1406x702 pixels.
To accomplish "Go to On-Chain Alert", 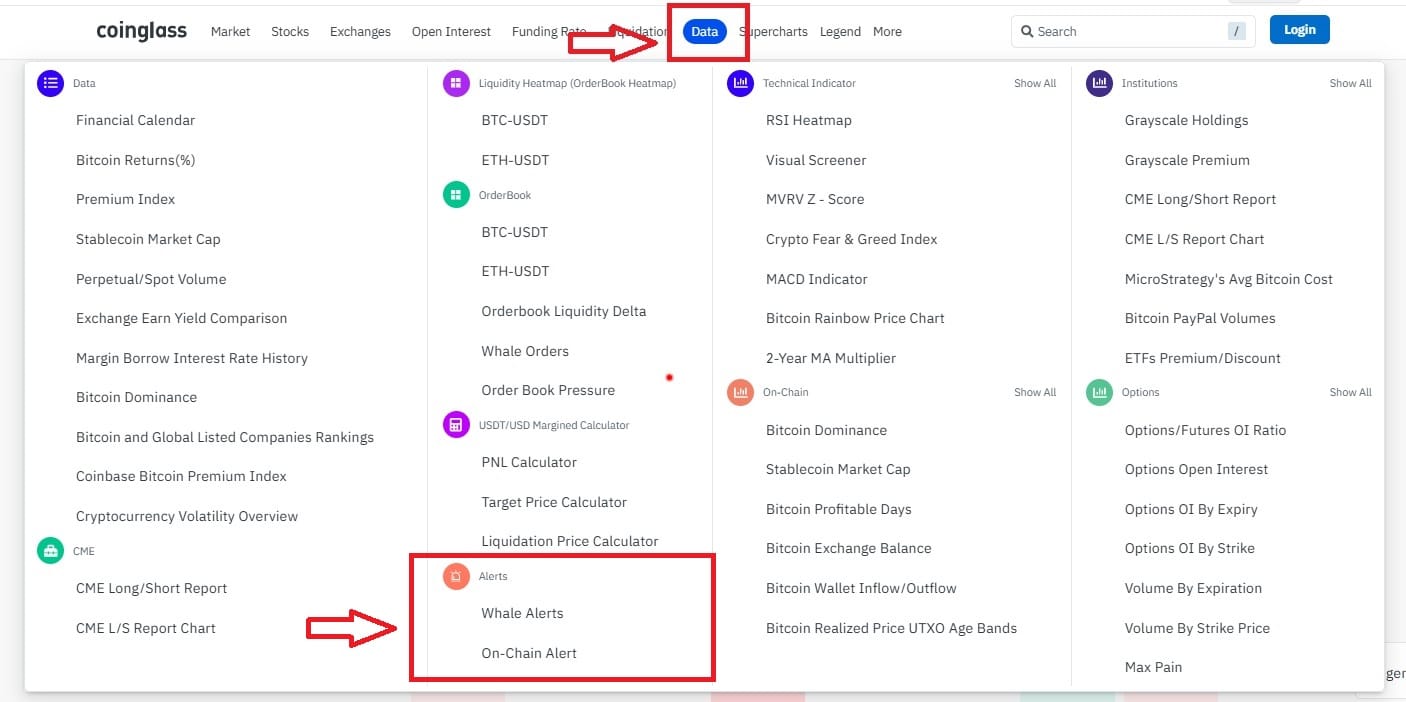I will coord(529,653).
